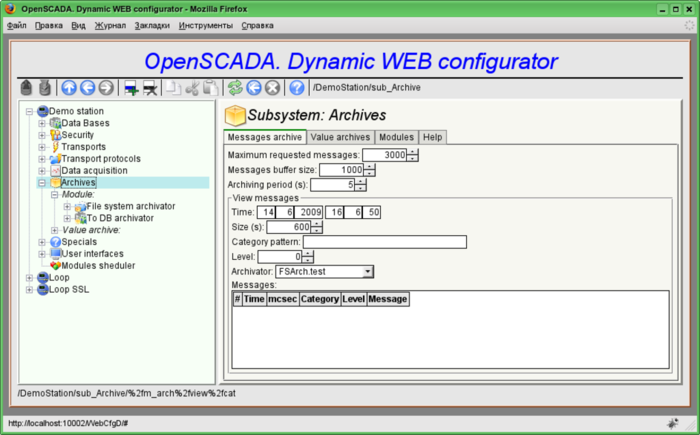
Task: Open the Archivator dropdown FSArch.test
Action: point(325,272)
